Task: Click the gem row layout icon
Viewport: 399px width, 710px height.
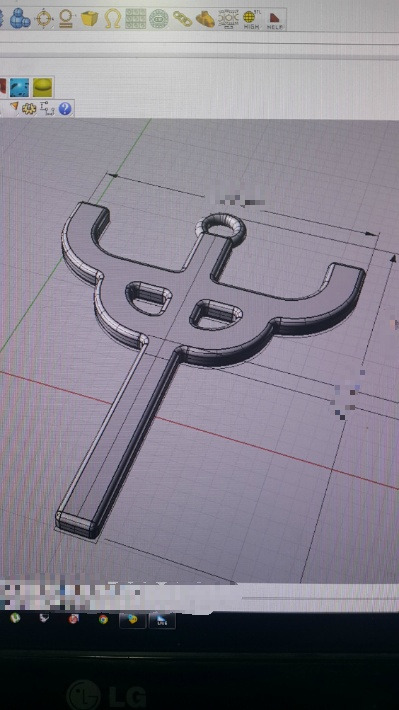Action: 228,19
